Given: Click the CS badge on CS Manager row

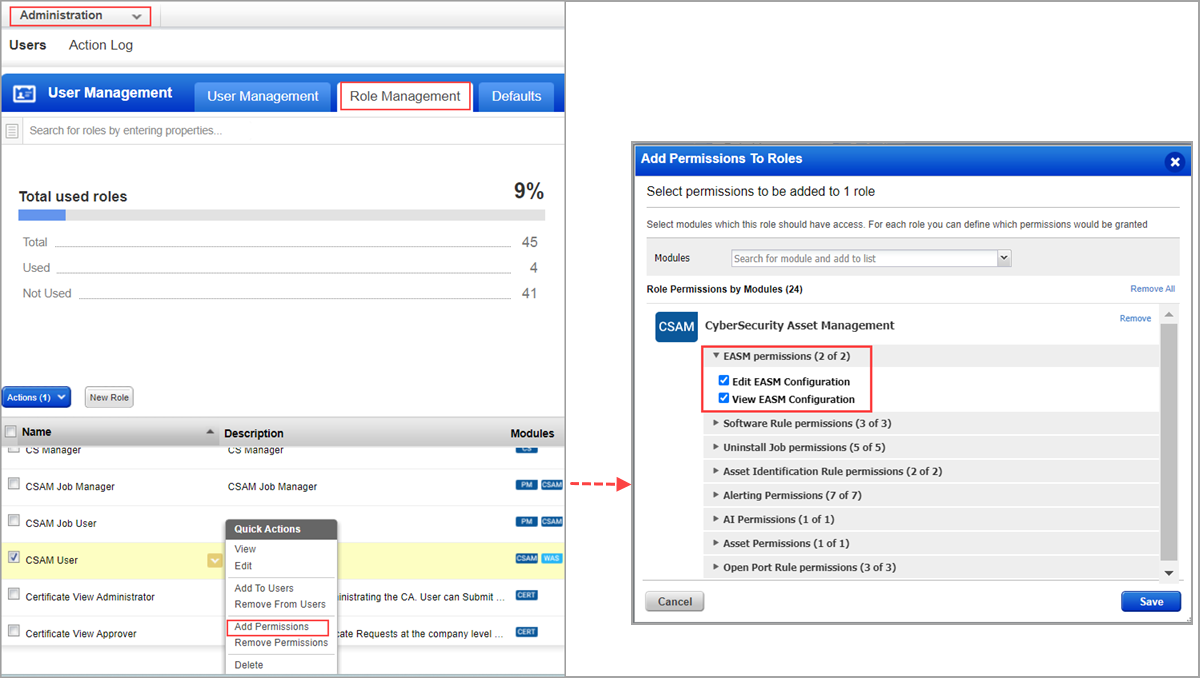Looking at the screenshot, I should tap(527, 448).
